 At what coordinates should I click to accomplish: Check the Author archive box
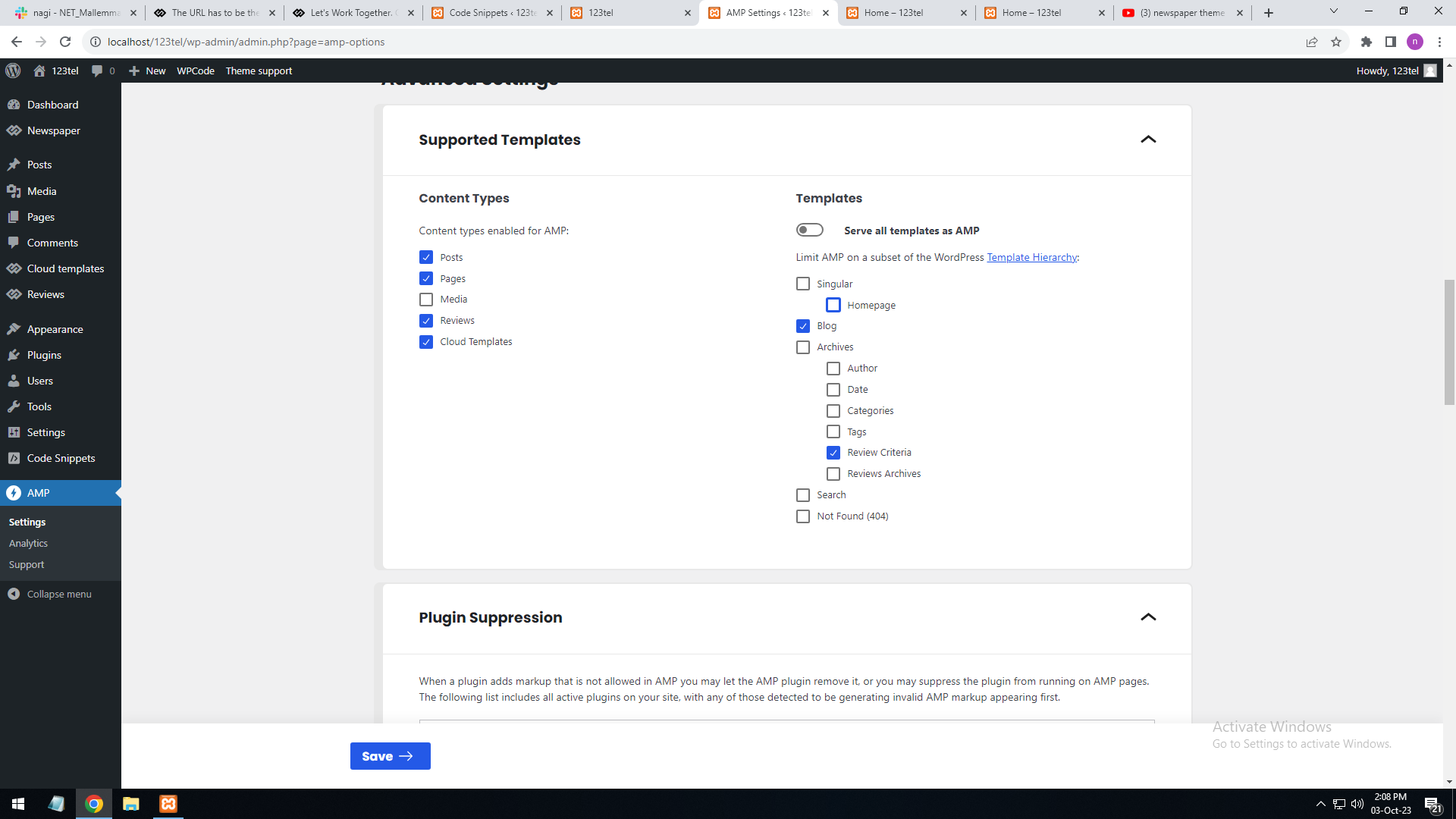[x=833, y=369]
